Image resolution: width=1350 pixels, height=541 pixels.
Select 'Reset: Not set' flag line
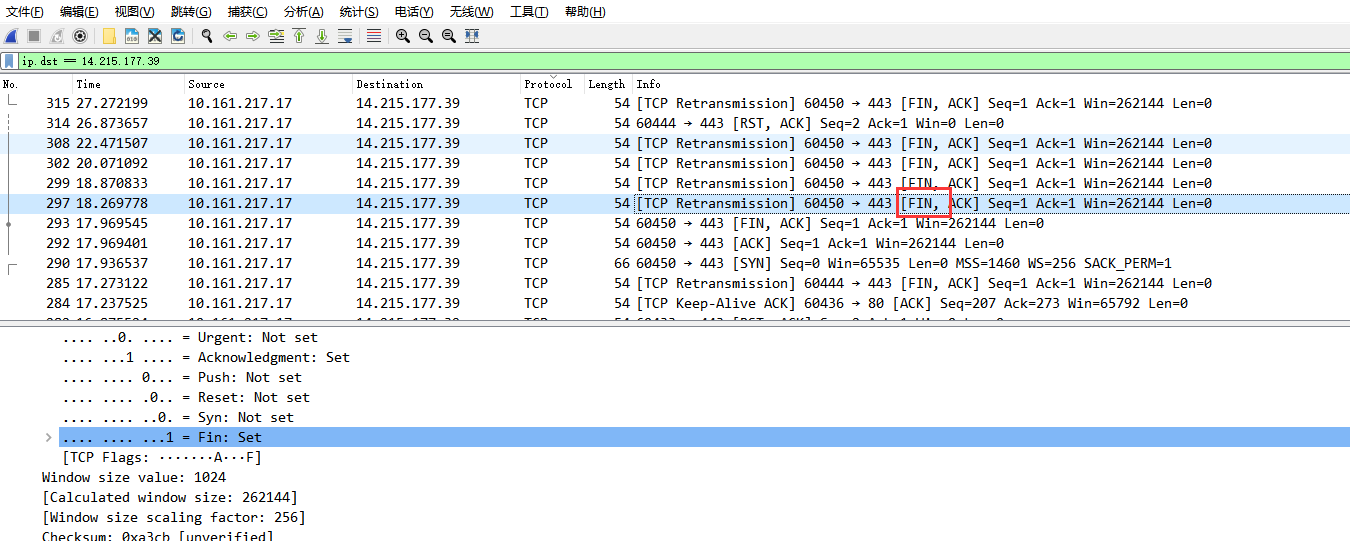tap(186, 397)
